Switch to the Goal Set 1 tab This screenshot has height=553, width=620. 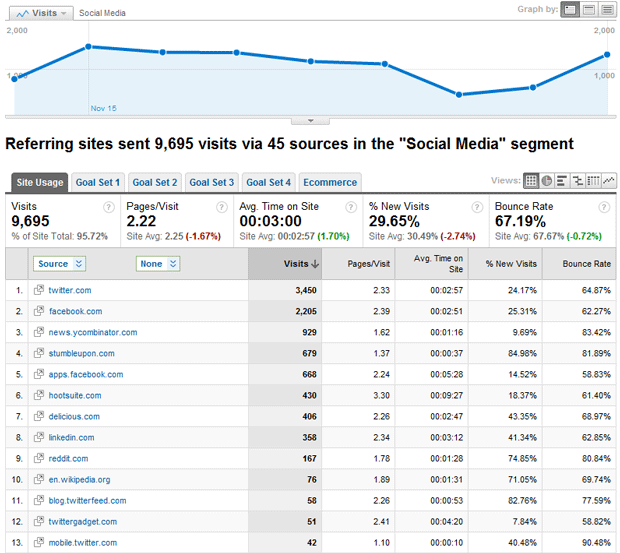[98, 182]
